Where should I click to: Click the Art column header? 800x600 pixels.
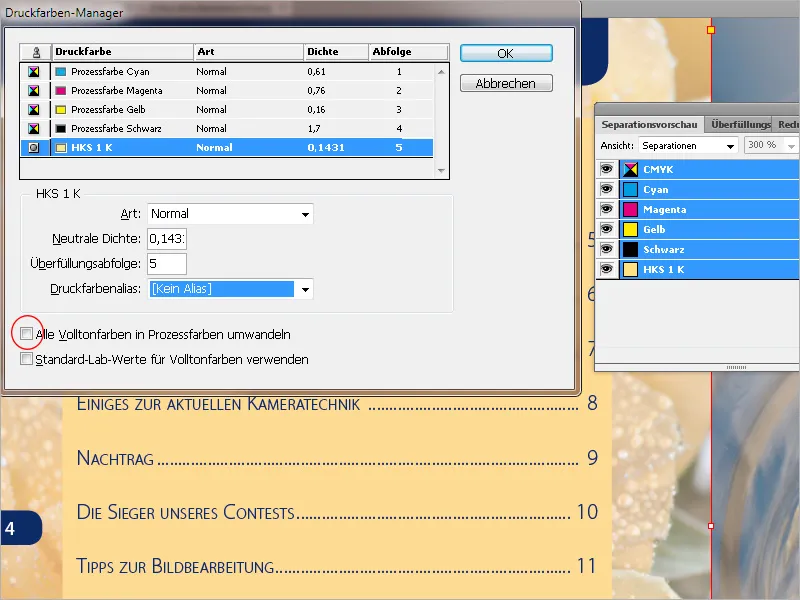tap(248, 52)
